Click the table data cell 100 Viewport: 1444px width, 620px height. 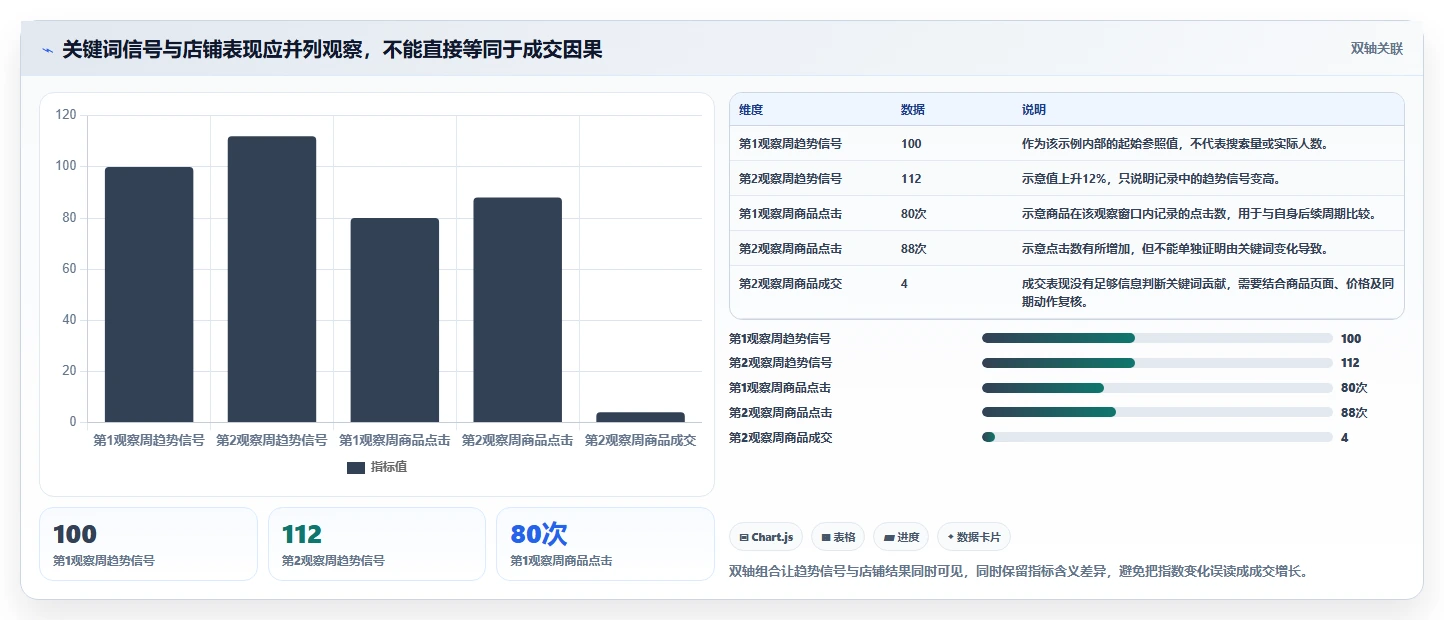[x=911, y=144]
